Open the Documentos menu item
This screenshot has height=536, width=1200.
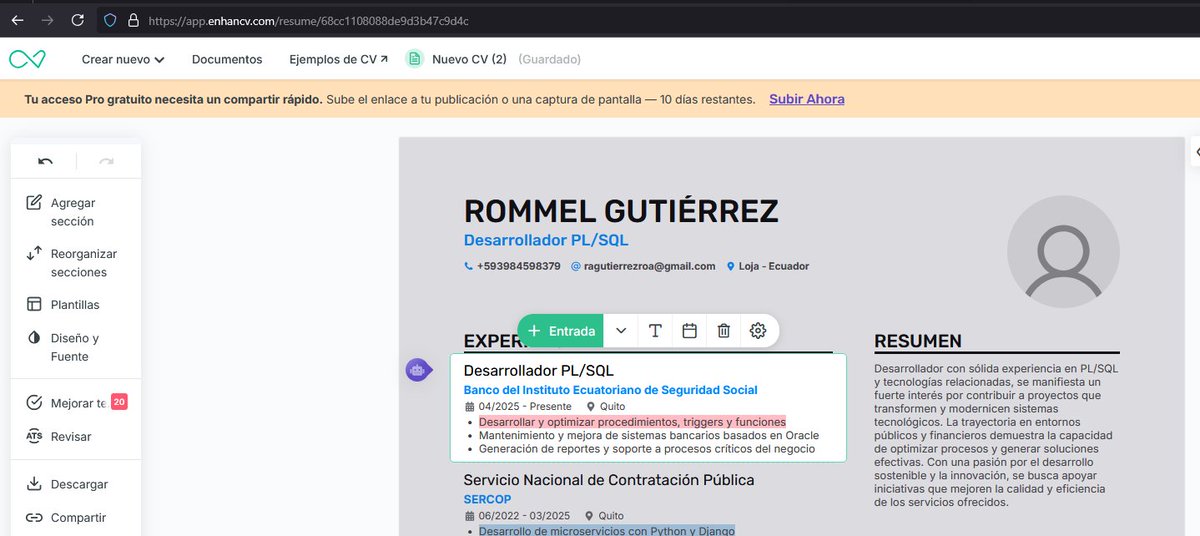tap(227, 59)
